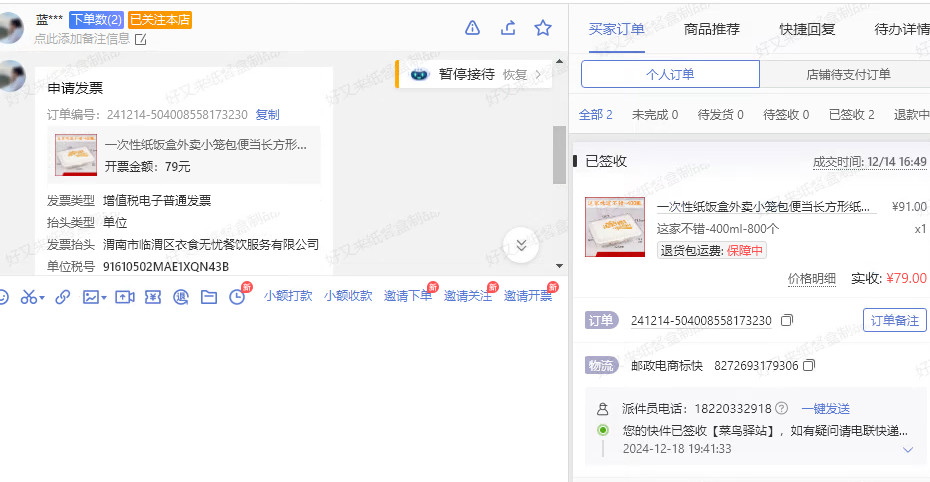
Task: Copy the logistics tracking number
Action: coord(809,365)
